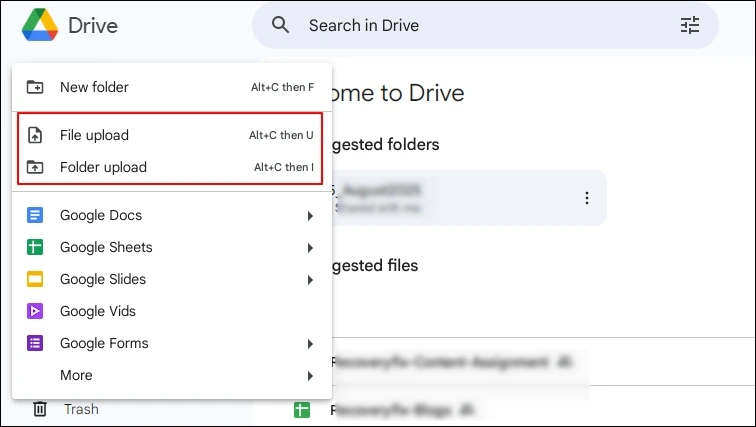Click the Alt+C then F shortcut text

pos(283,87)
